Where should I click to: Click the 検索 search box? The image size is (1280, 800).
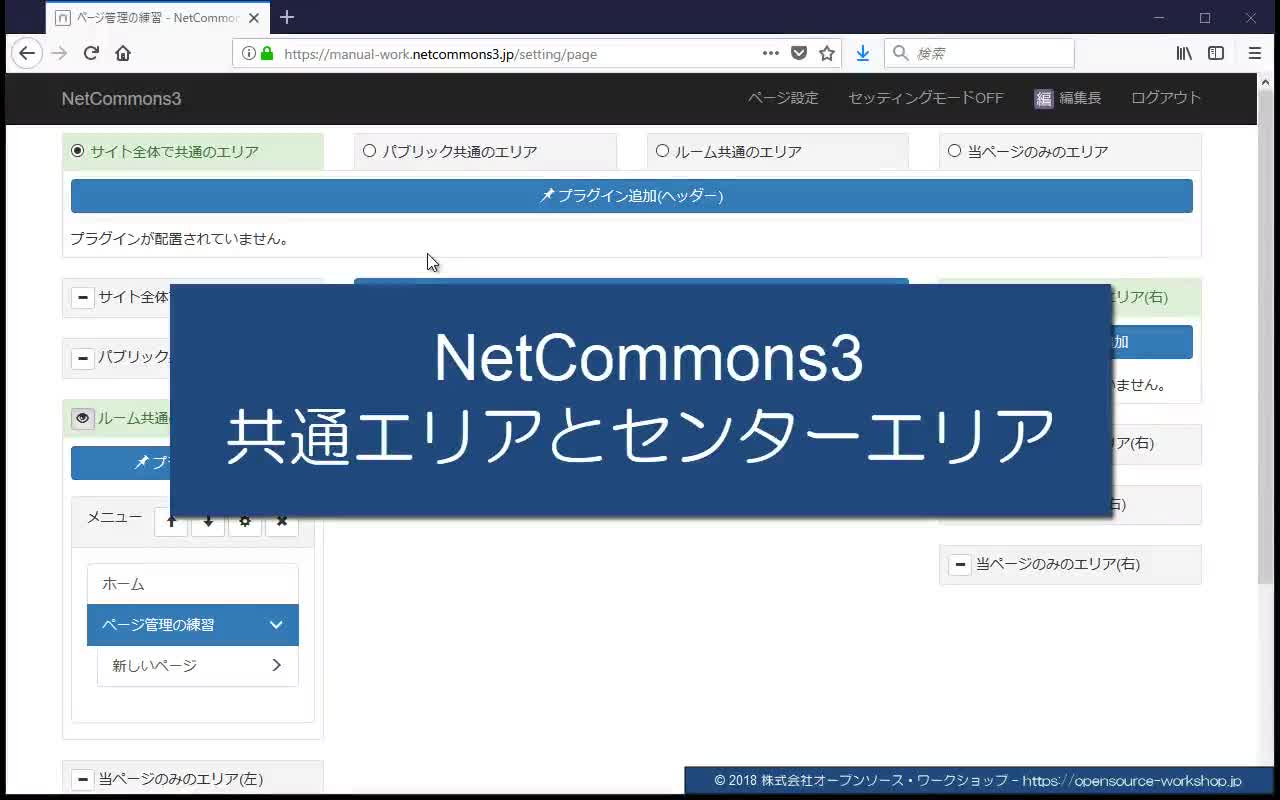pyautogui.click(x=980, y=53)
